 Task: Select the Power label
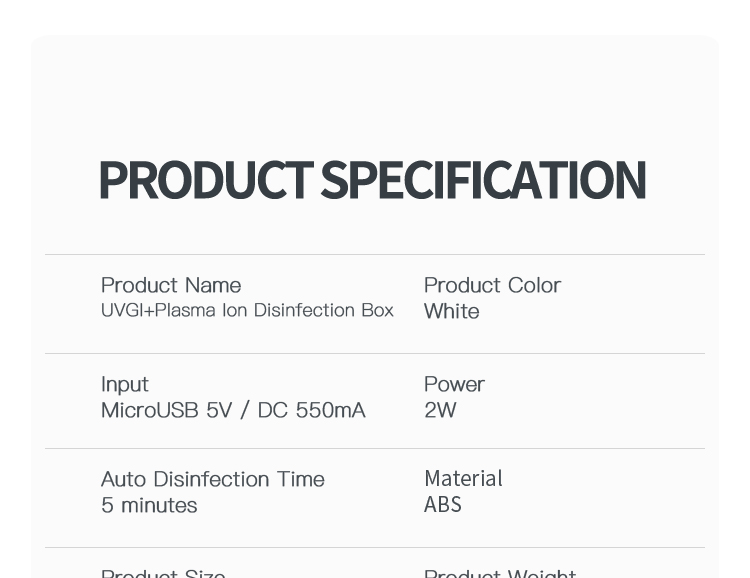[x=454, y=384]
